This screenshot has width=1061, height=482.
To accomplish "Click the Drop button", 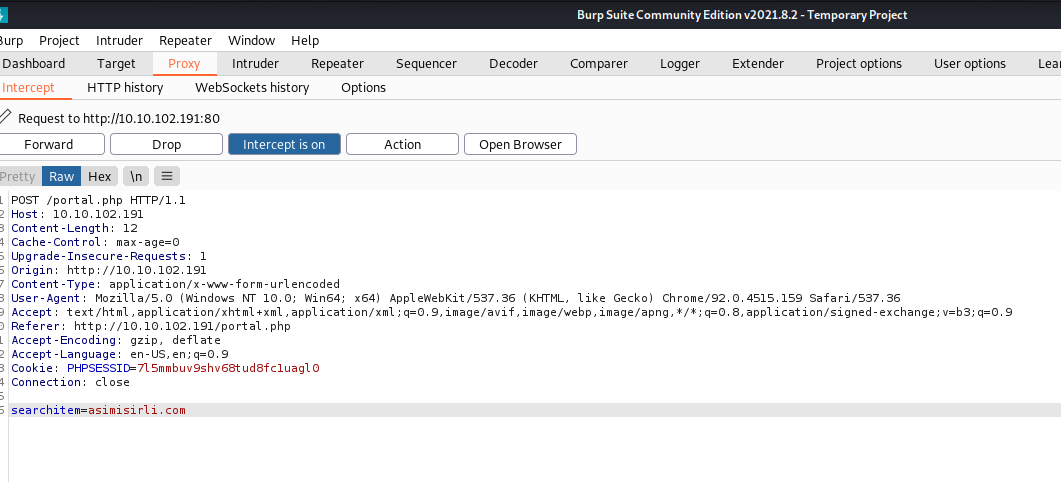I will pyautogui.click(x=166, y=144).
